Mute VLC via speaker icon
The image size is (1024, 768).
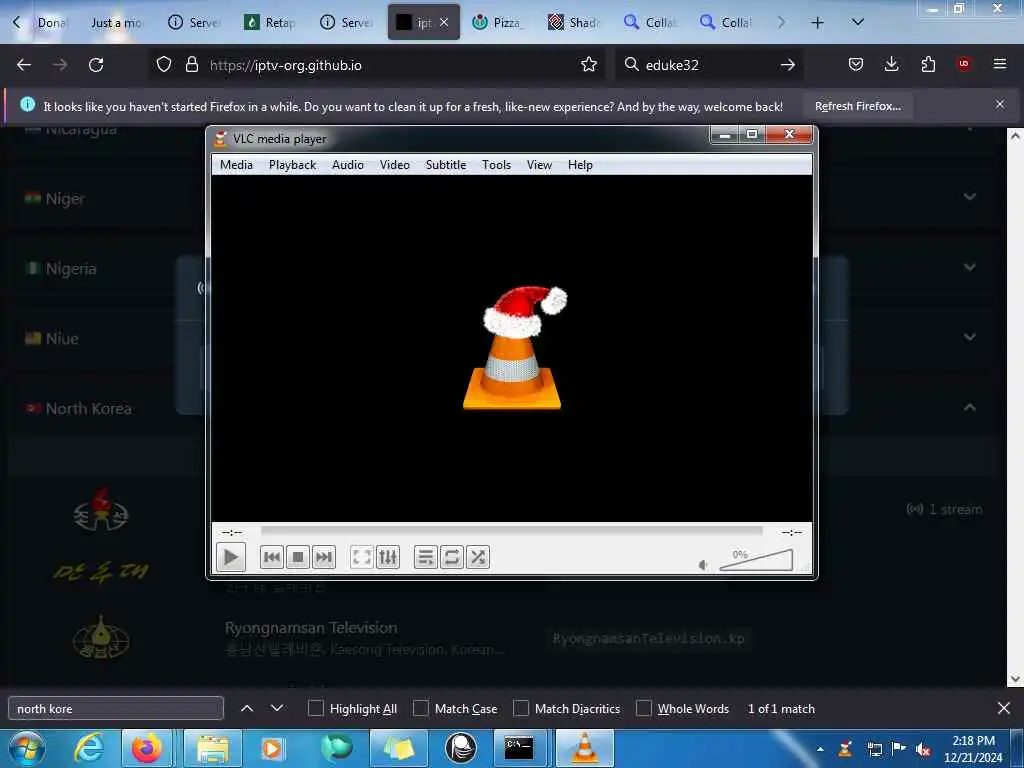click(x=703, y=565)
